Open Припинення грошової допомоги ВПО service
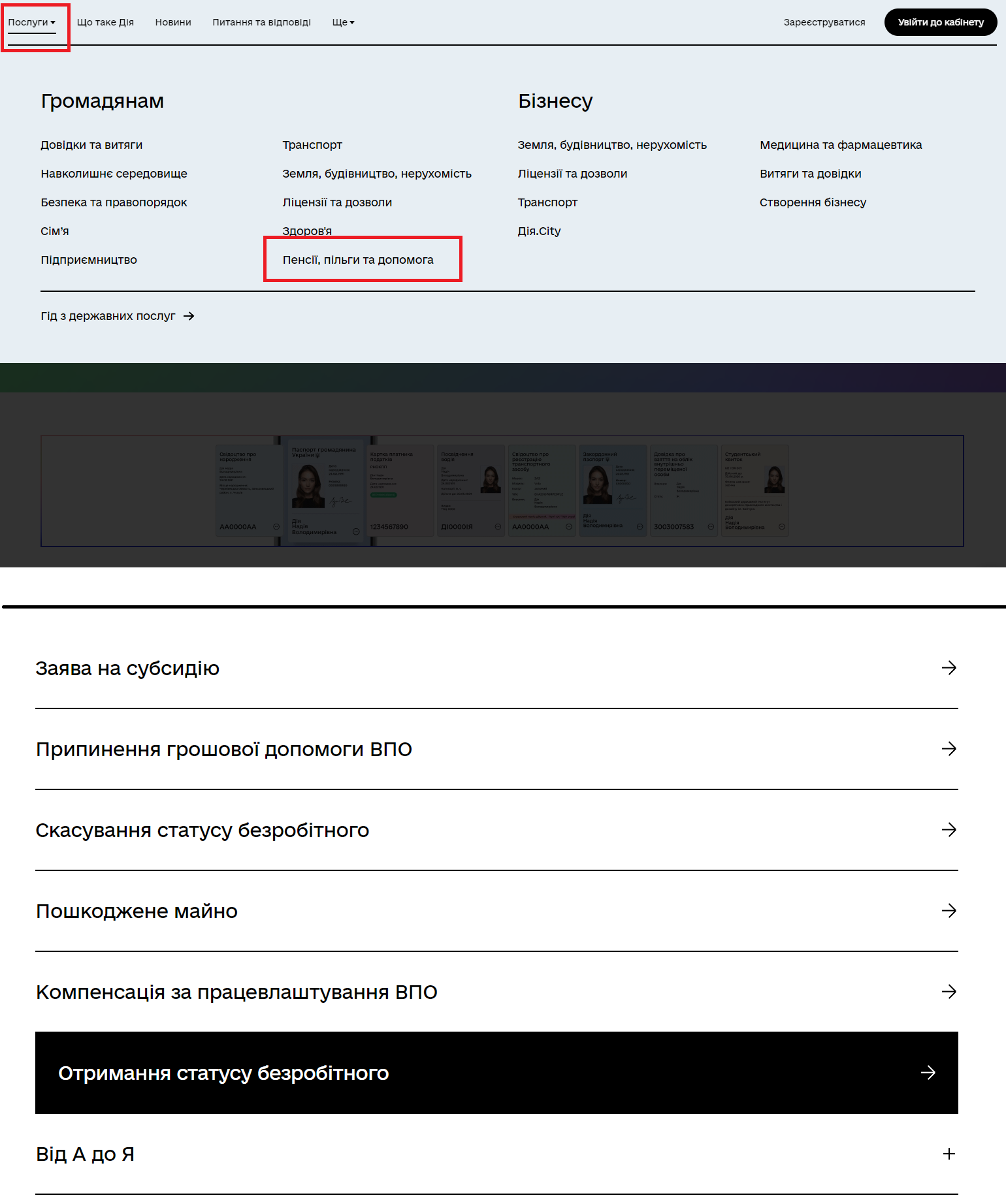Image resolution: width=1006 pixels, height=1204 pixels. click(x=496, y=749)
